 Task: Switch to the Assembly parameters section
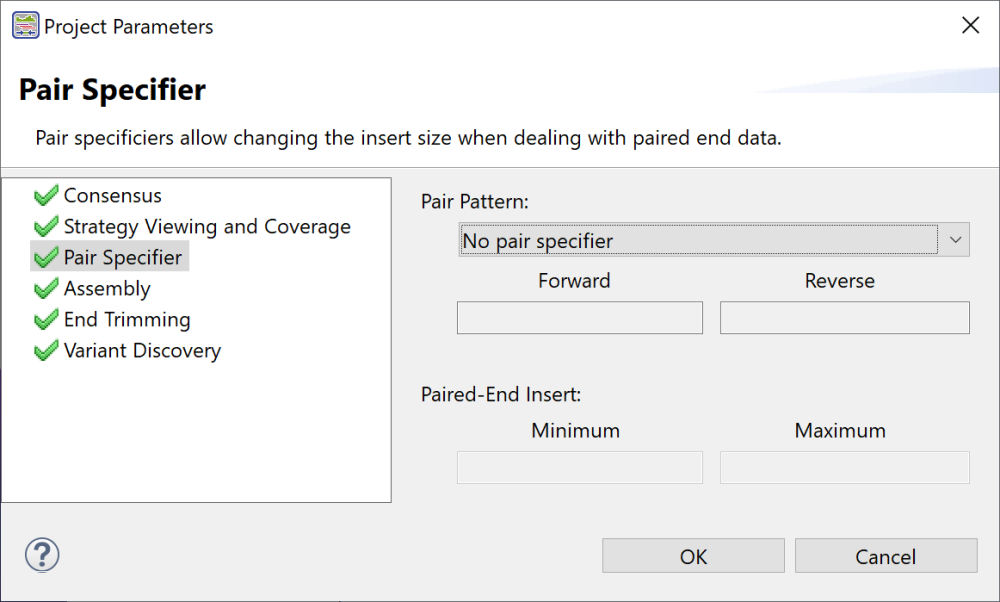coord(106,288)
